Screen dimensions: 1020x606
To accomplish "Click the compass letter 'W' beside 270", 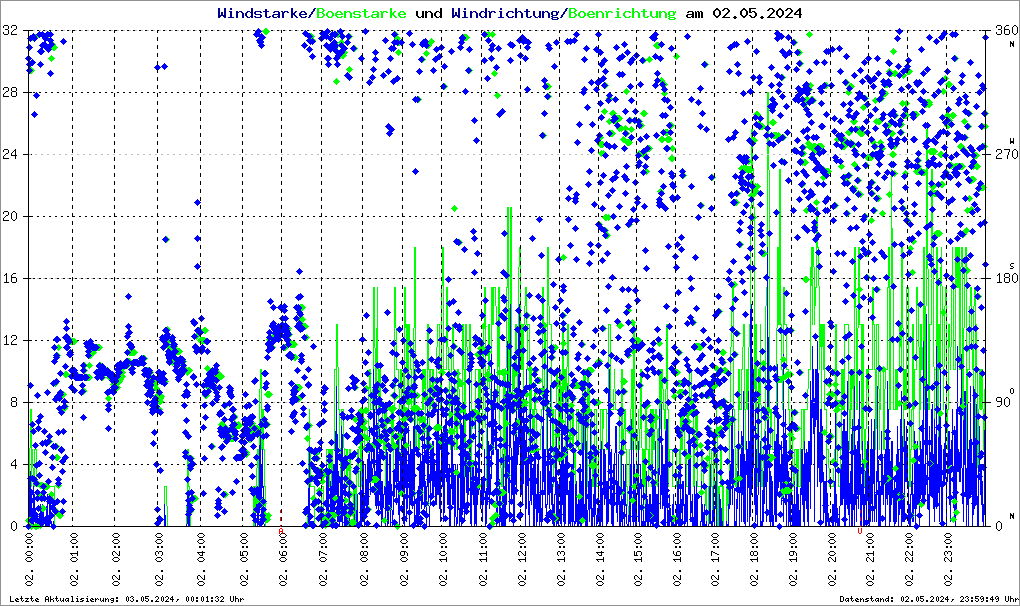I will click(1012, 141).
